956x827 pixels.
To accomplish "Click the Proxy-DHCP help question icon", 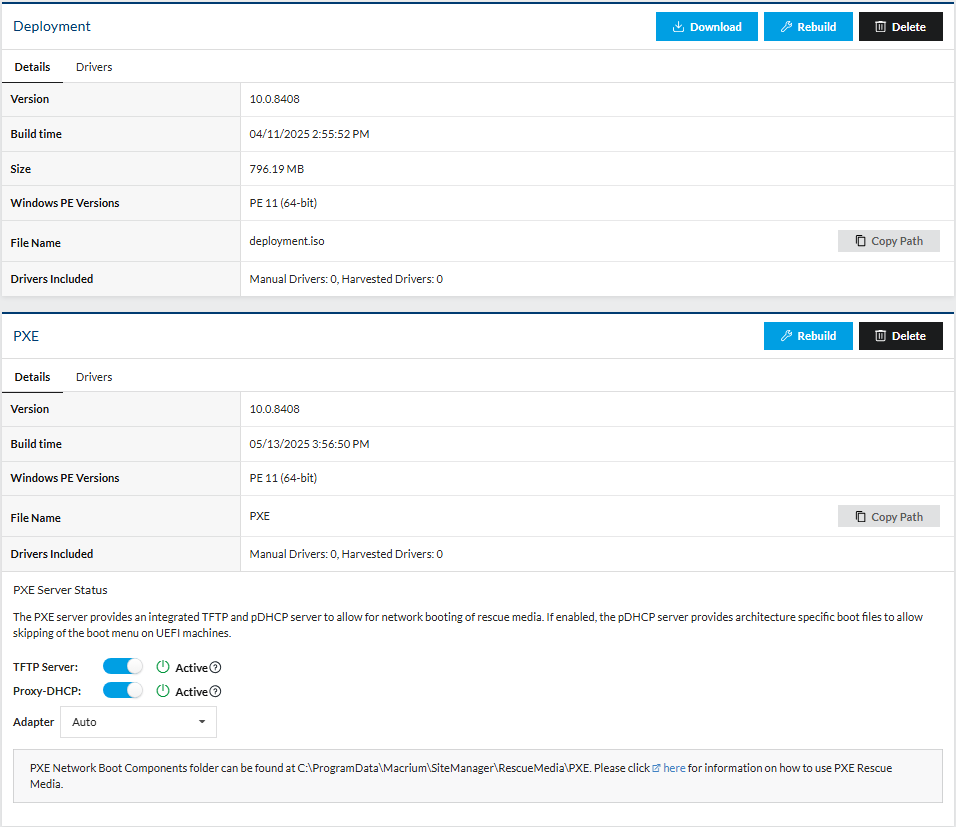I will (215, 692).
